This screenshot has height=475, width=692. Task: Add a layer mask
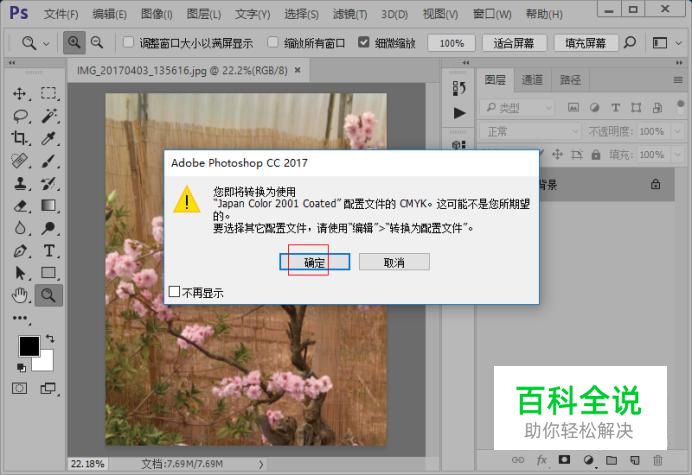pyautogui.click(x=564, y=460)
